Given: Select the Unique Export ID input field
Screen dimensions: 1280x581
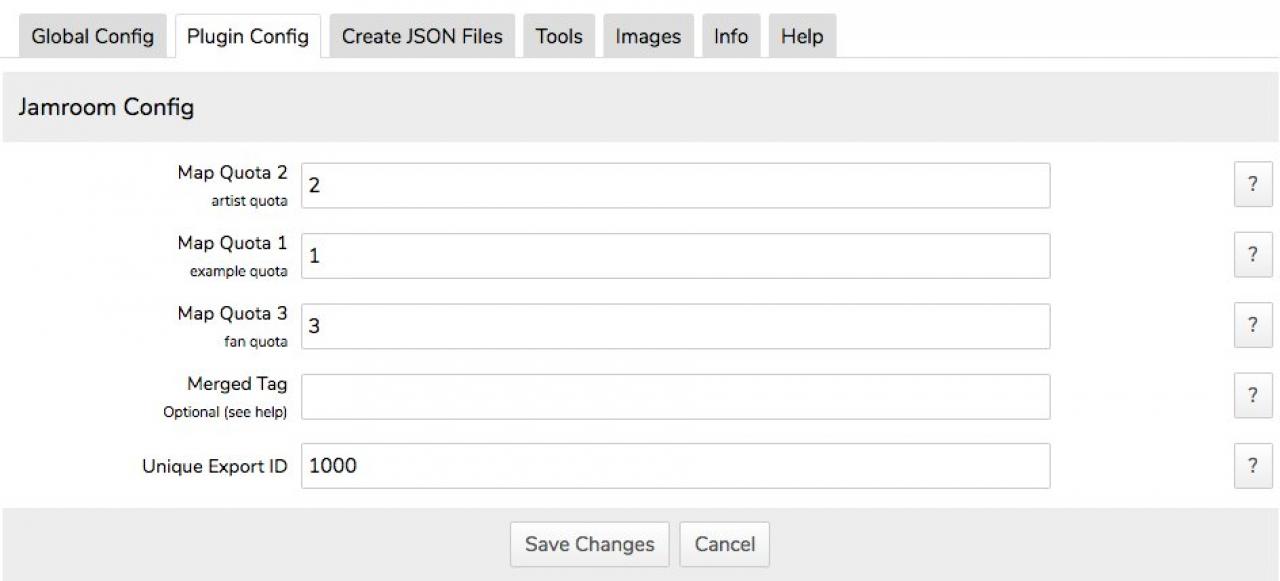Looking at the screenshot, I should [676, 466].
